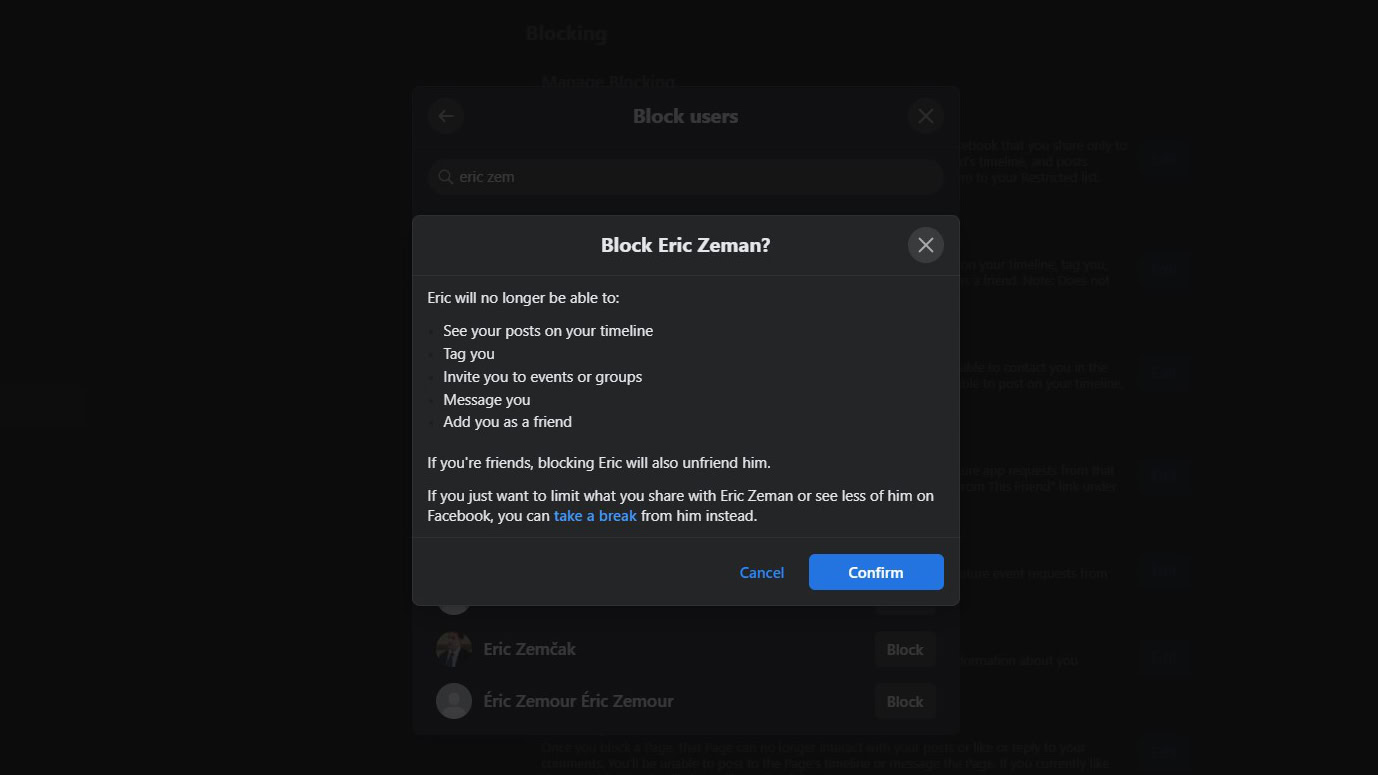Block Eric Zemčák from results
Screen dimensions: 1378x775
click(904, 649)
